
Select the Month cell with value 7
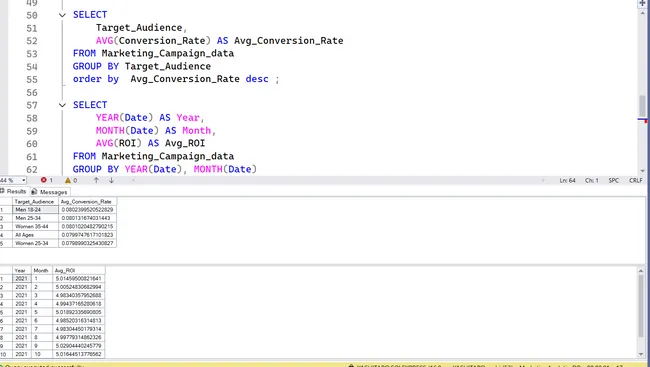coord(41,329)
